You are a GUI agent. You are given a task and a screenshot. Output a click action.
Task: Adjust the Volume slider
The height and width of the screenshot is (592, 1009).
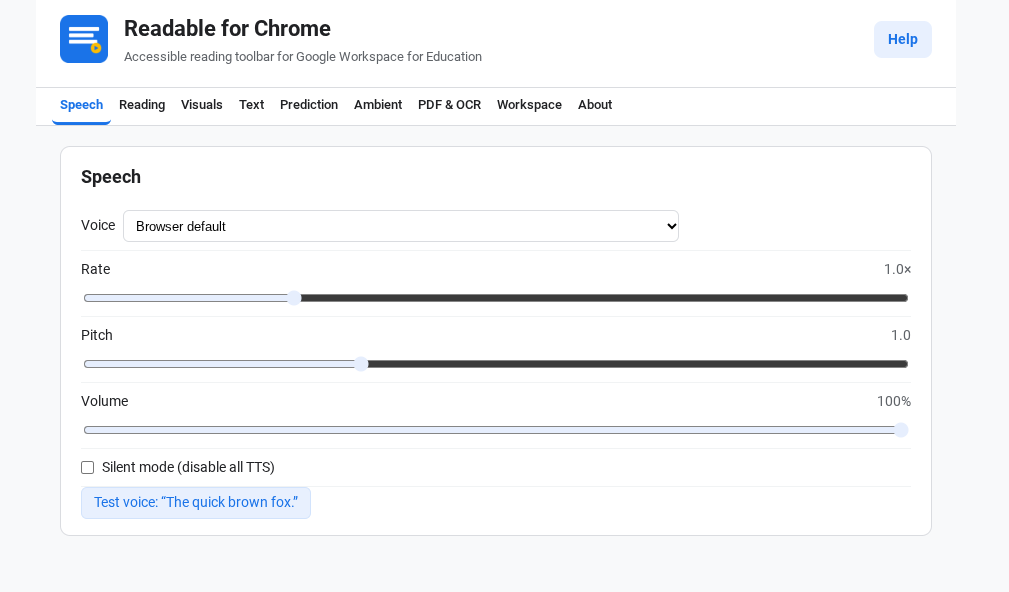tap(495, 430)
